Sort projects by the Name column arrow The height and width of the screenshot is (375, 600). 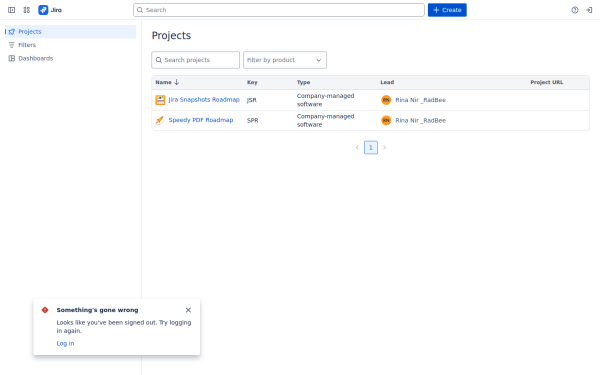click(x=176, y=82)
